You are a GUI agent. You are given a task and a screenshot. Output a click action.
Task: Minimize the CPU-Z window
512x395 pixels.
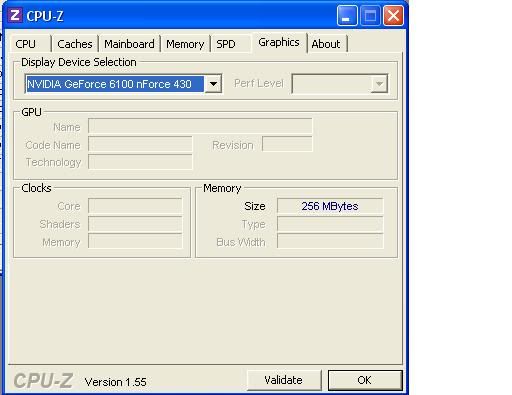point(347,15)
